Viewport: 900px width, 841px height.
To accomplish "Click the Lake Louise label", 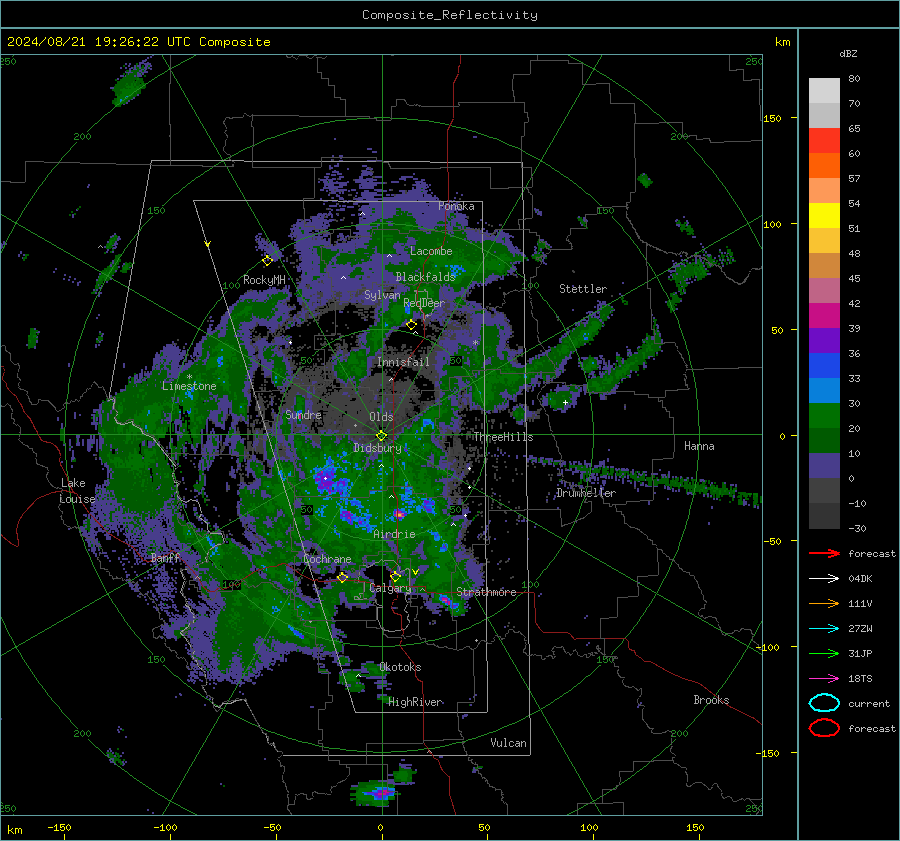I will point(77,491).
